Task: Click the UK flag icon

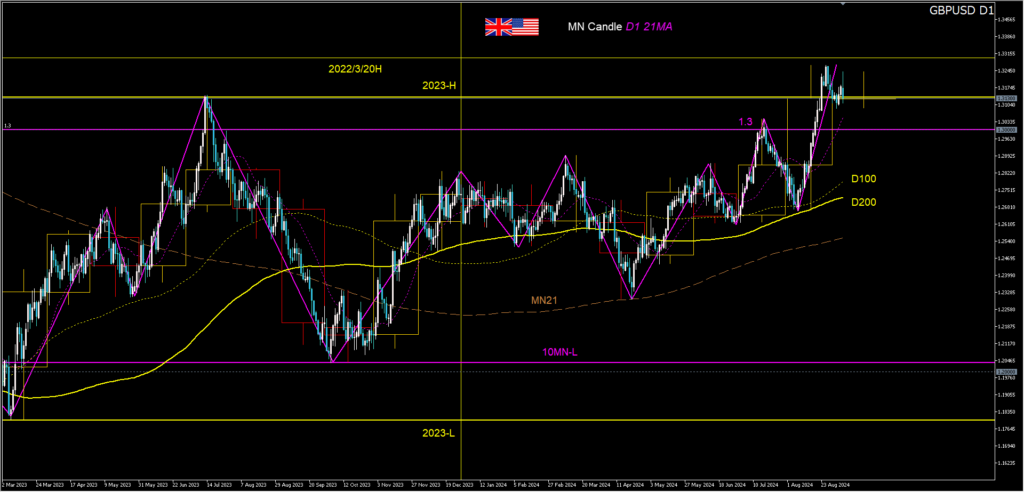Action: click(497, 27)
